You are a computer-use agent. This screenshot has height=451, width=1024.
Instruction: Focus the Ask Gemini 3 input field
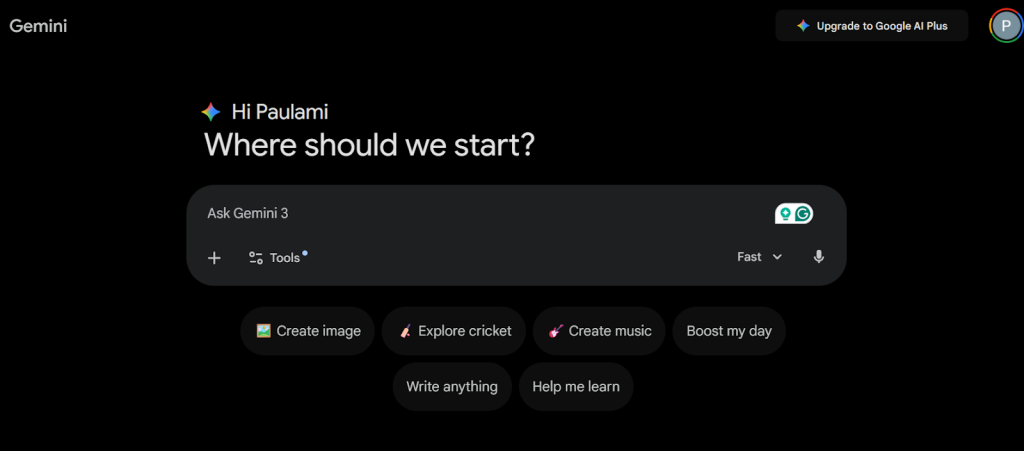point(480,213)
